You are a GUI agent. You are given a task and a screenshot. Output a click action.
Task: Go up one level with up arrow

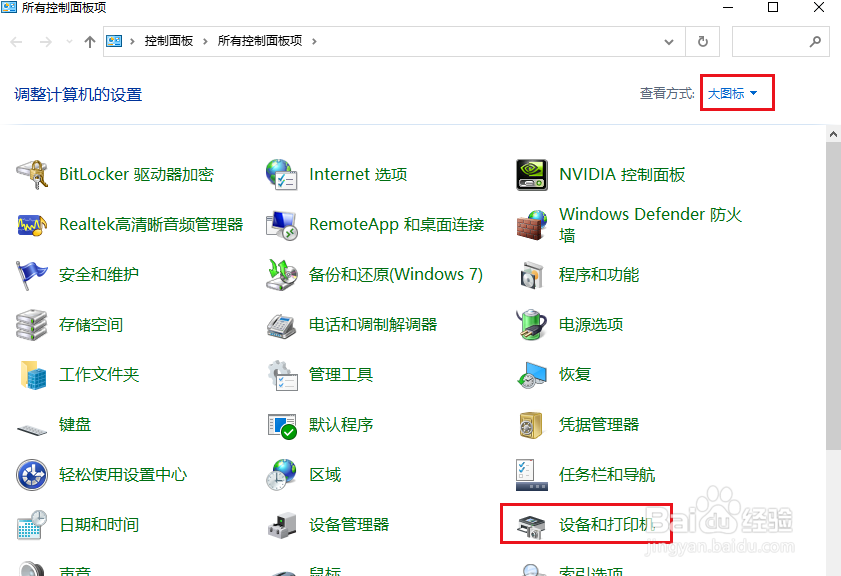[90, 41]
